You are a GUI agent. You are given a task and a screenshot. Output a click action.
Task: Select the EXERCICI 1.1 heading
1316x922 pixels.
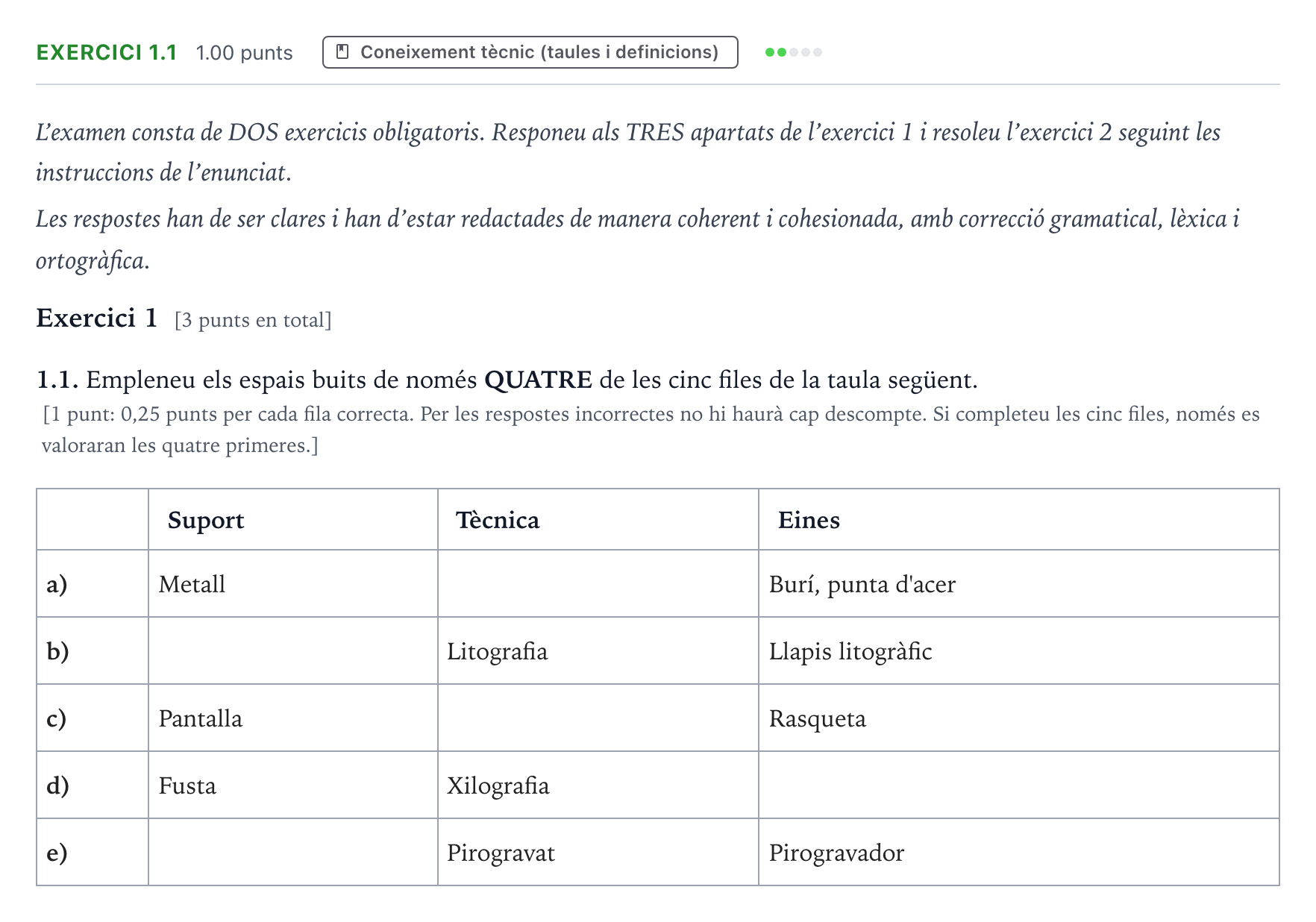[107, 52]
